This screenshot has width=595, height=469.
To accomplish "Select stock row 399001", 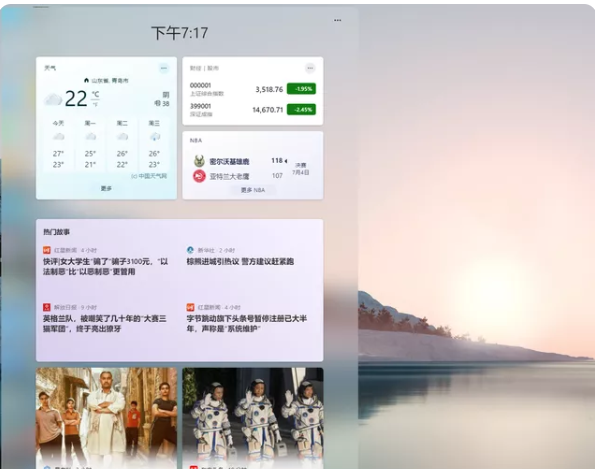I will click(x=253, y=110).
